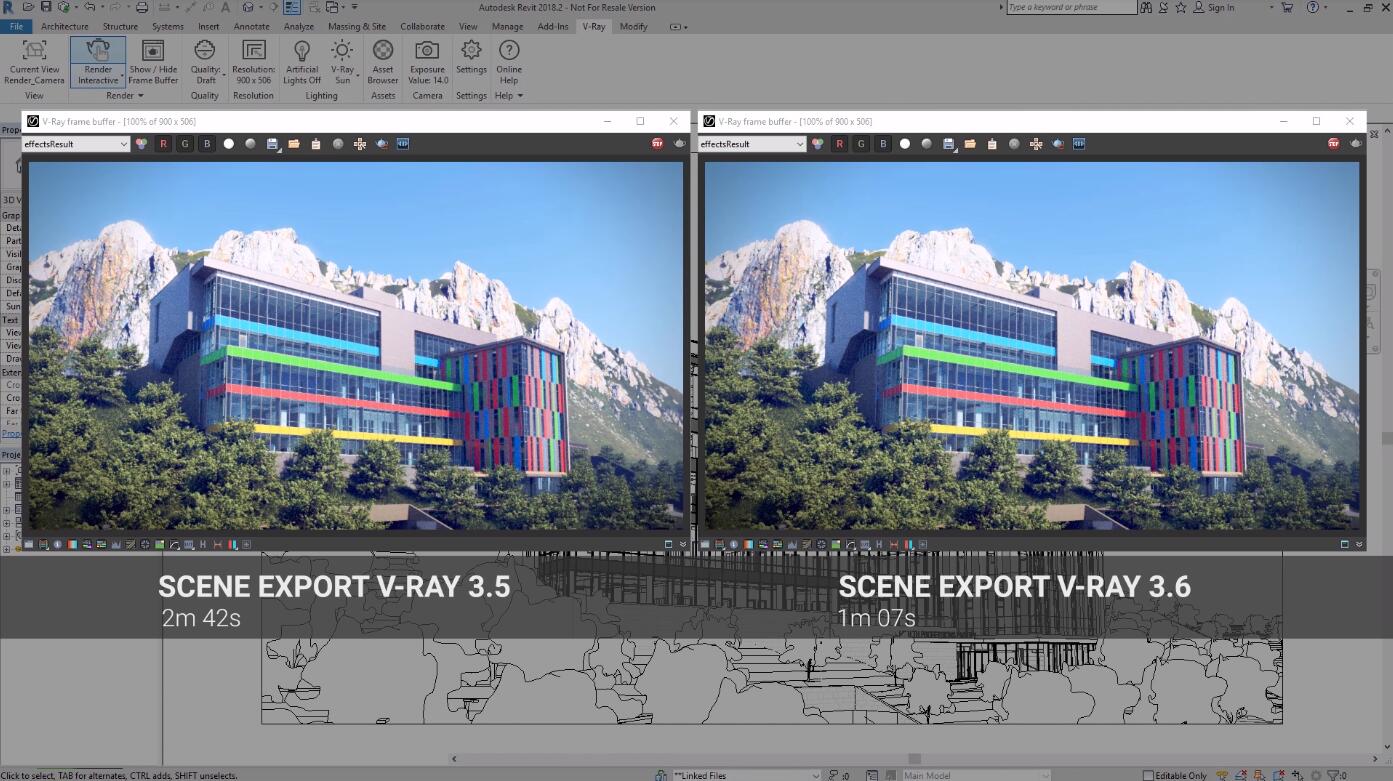The image size is (1393, 781).
Task: Click Print in the Quick Access toolbar
Action: click(x=142, y=7)
